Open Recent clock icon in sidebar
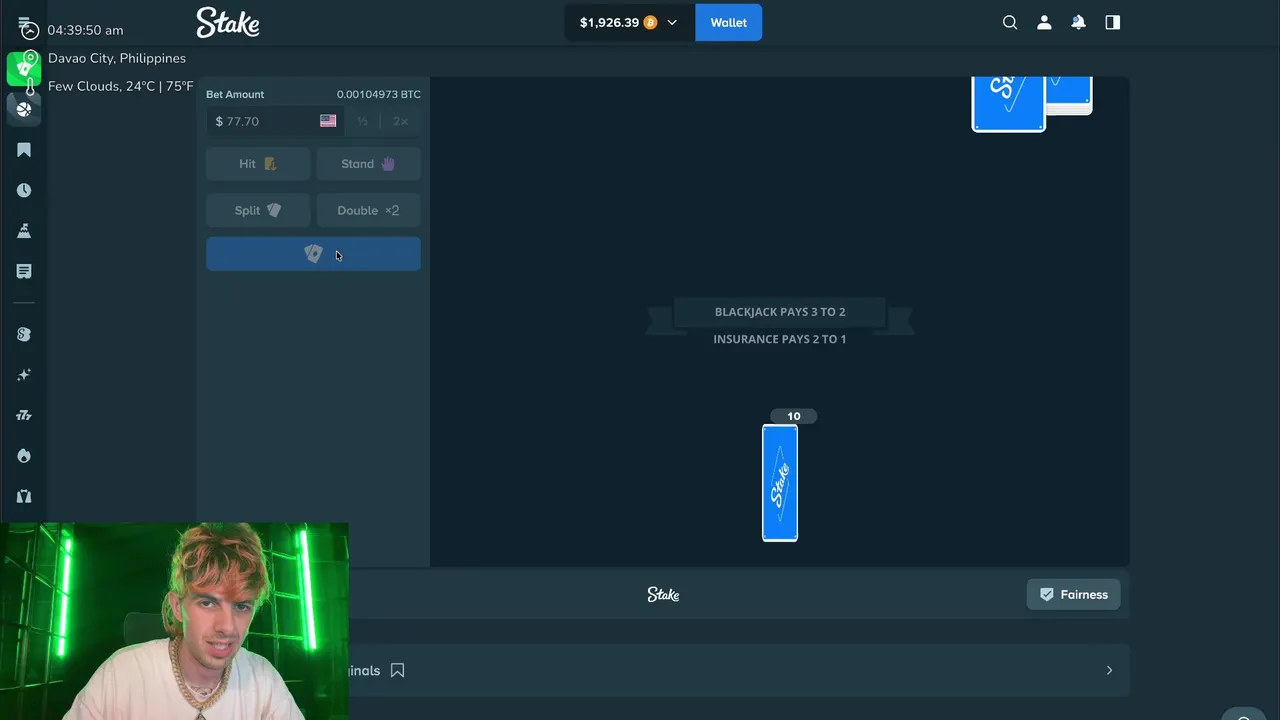Image resolution: width=1280 pixels, height=720 pixels. 24,190
